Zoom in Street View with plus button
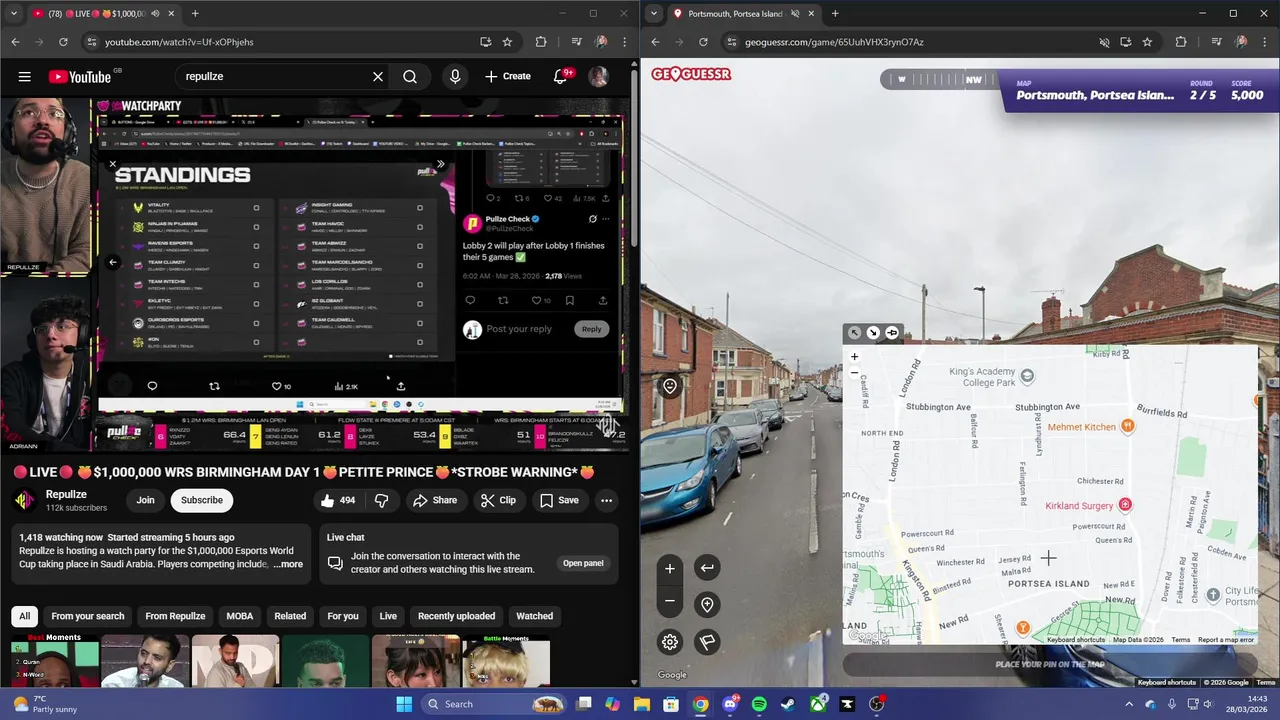Viewport: 1280px width, 720px height. click(x=670, y=568)
